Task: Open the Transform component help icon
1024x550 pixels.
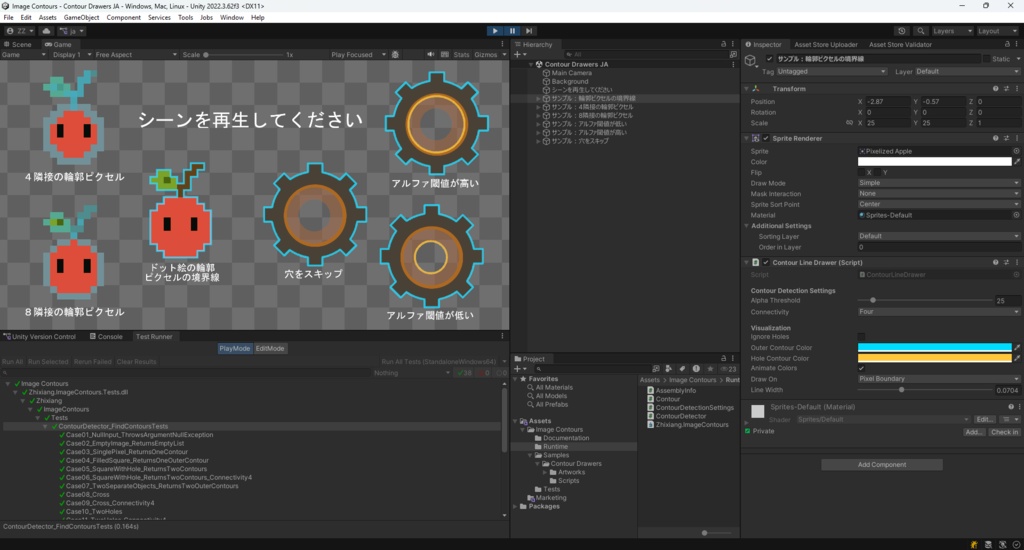Action: [995, 89]
